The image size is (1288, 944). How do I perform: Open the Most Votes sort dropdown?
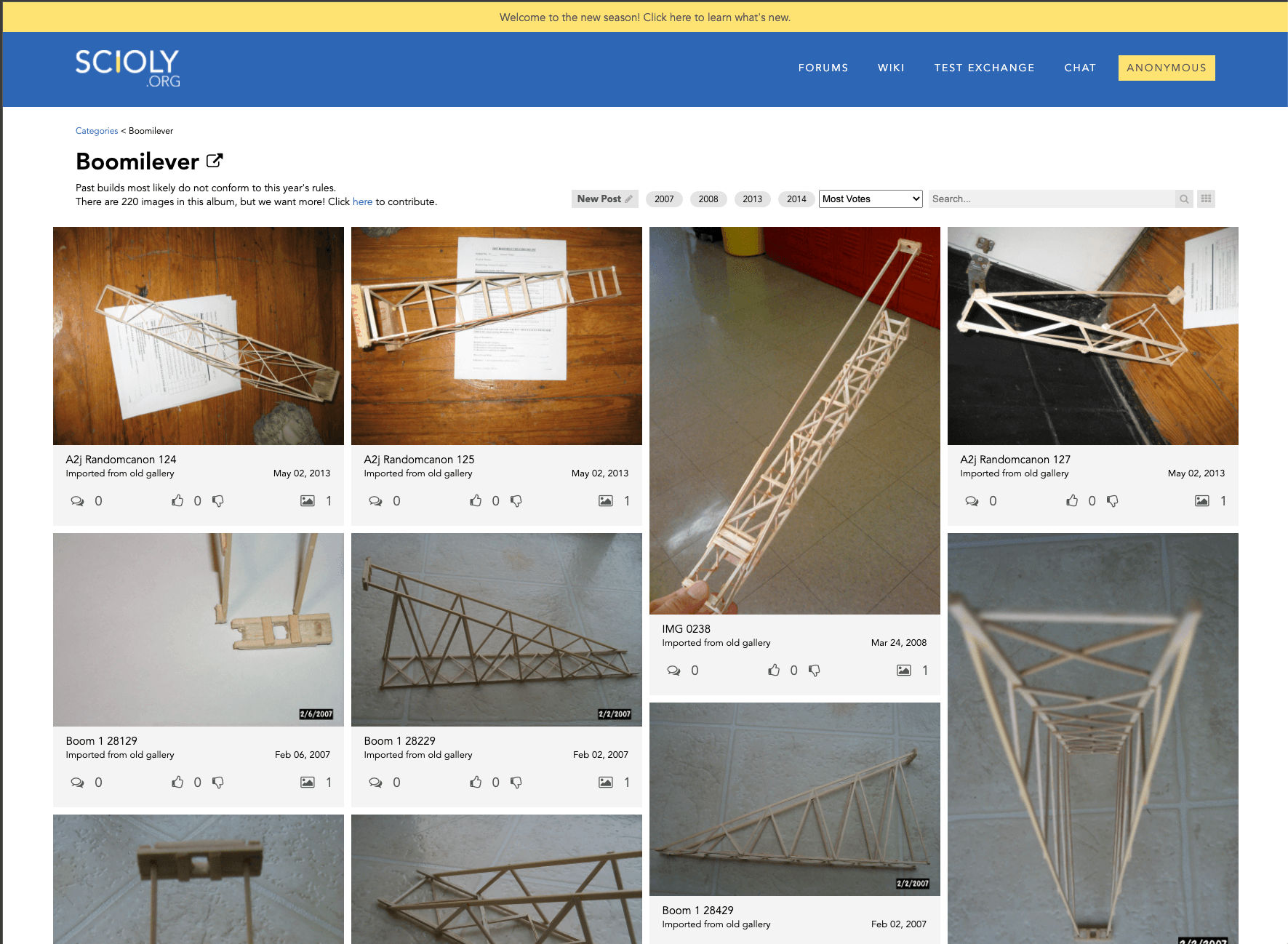pyautogui.click(x=871, y=199)
